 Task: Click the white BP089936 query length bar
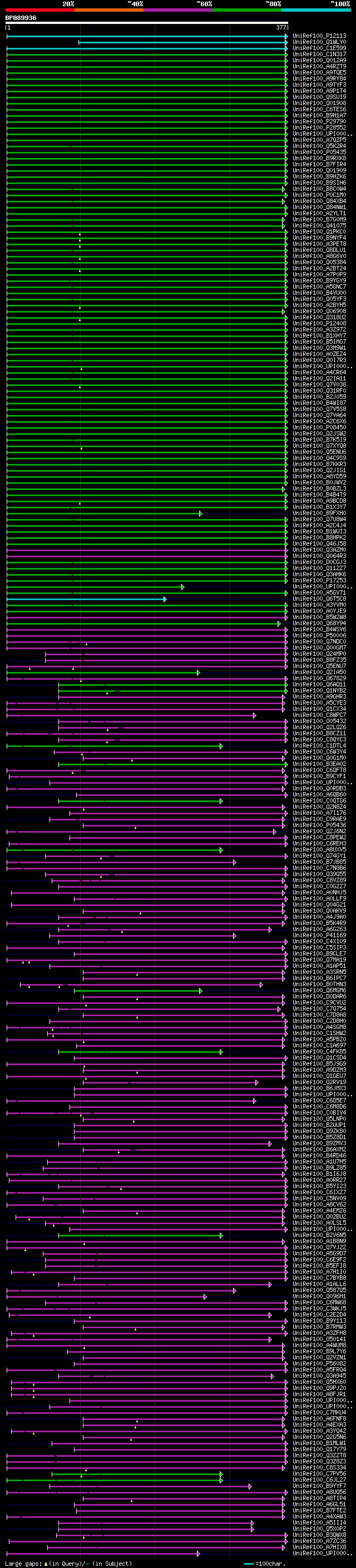point(147,23)
